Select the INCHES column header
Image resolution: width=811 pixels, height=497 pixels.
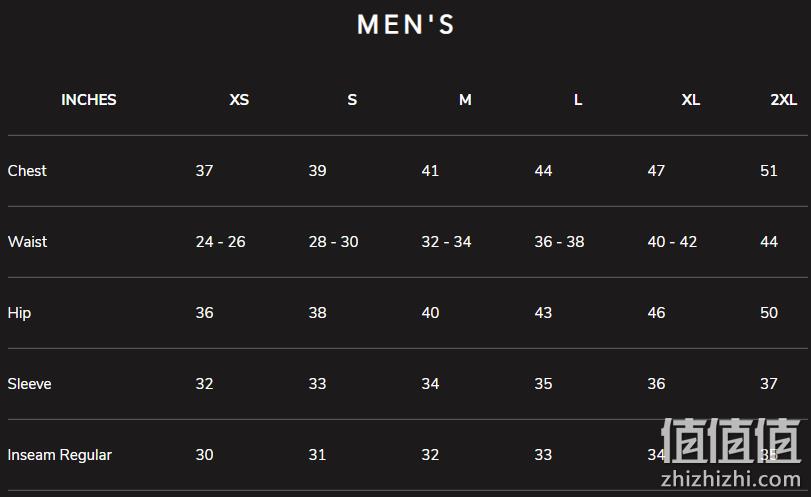point(88,99)
